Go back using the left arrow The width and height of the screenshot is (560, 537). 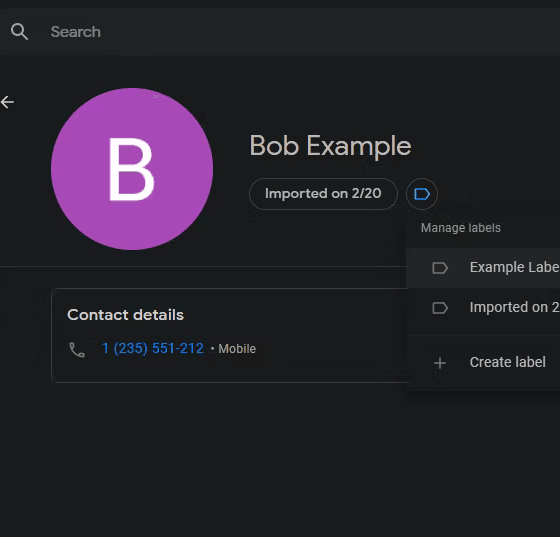coord(7,102)
